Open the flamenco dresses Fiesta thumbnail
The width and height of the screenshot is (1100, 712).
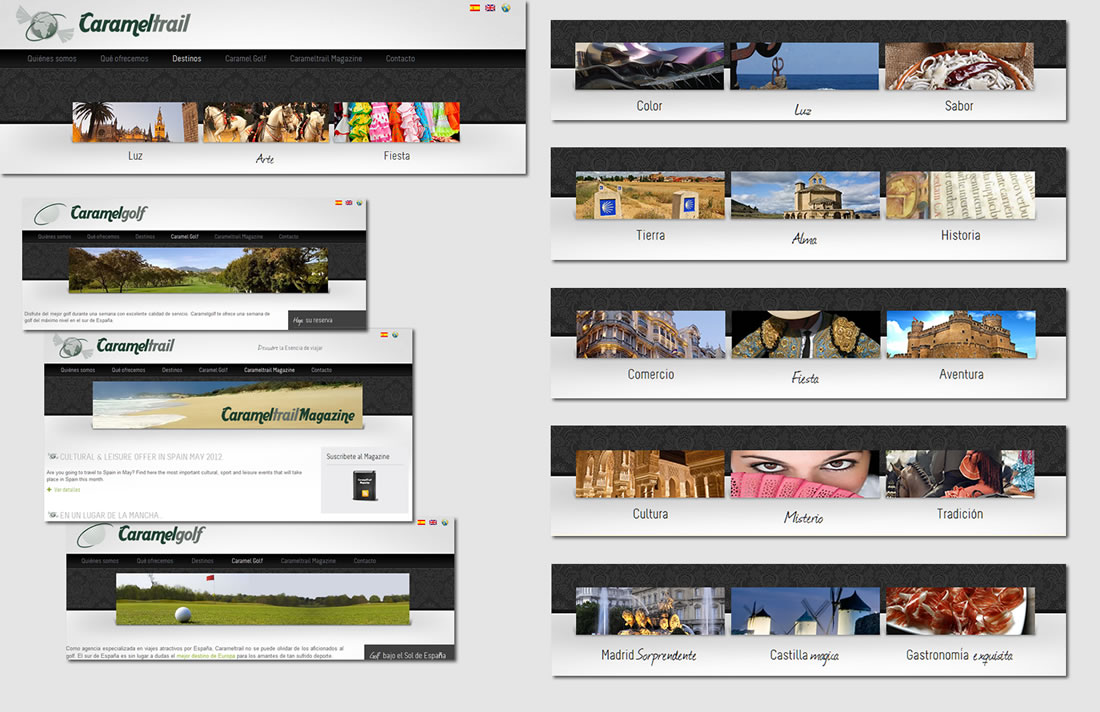point(396,122)
